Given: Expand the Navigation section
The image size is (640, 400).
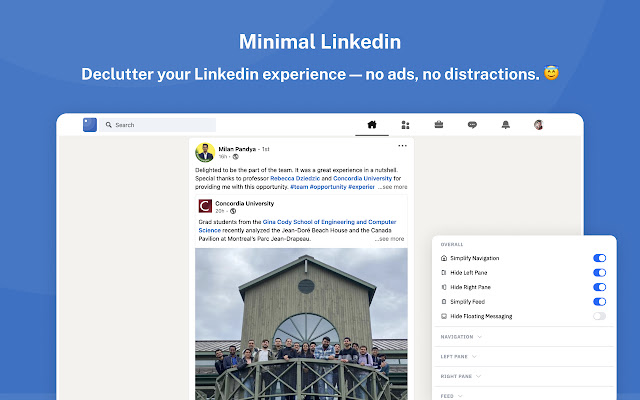Looking at the screenshot, I should click(x=461, y=337).
